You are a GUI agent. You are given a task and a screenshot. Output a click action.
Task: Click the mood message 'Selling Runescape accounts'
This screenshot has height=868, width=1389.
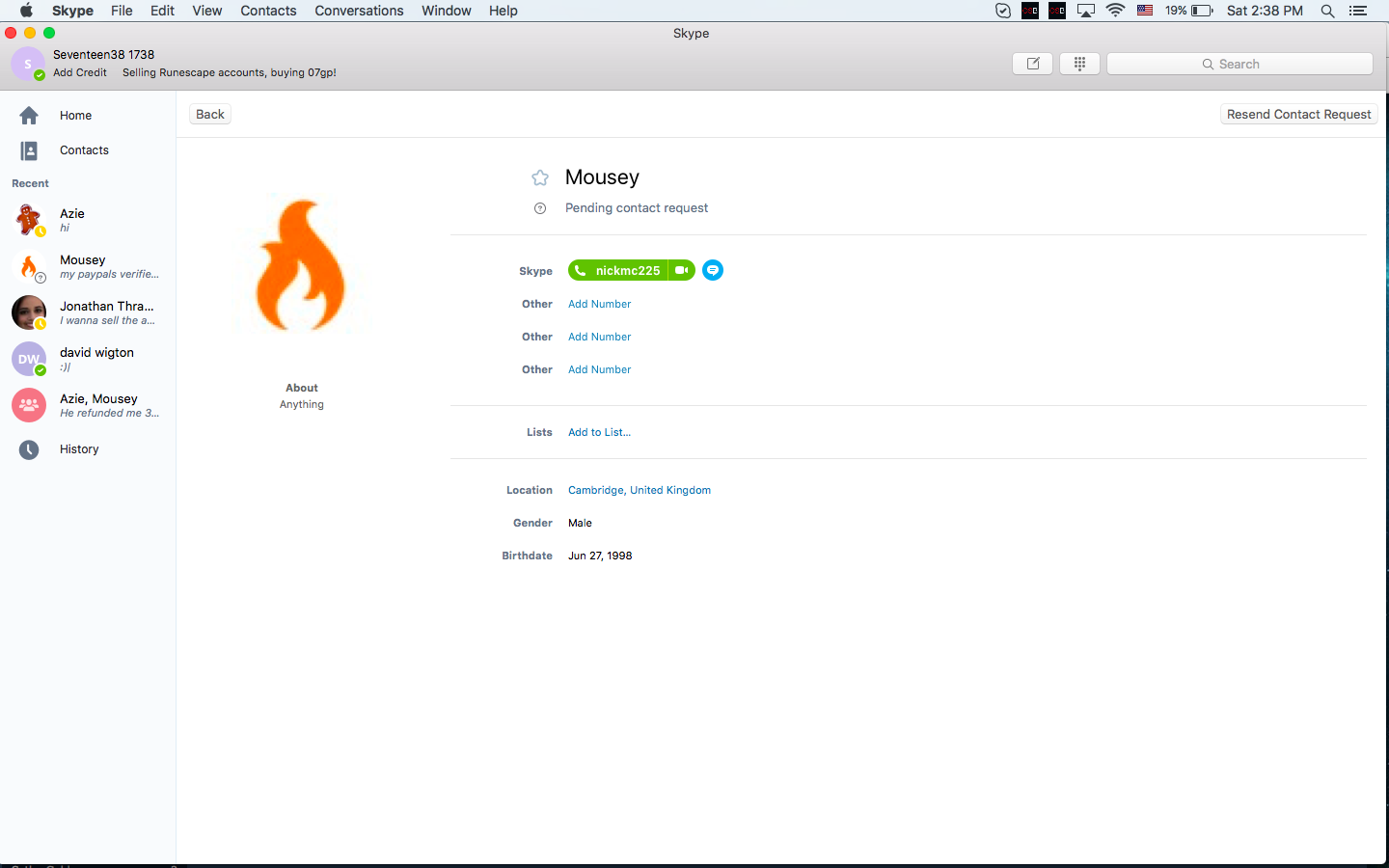pos(230,72)
